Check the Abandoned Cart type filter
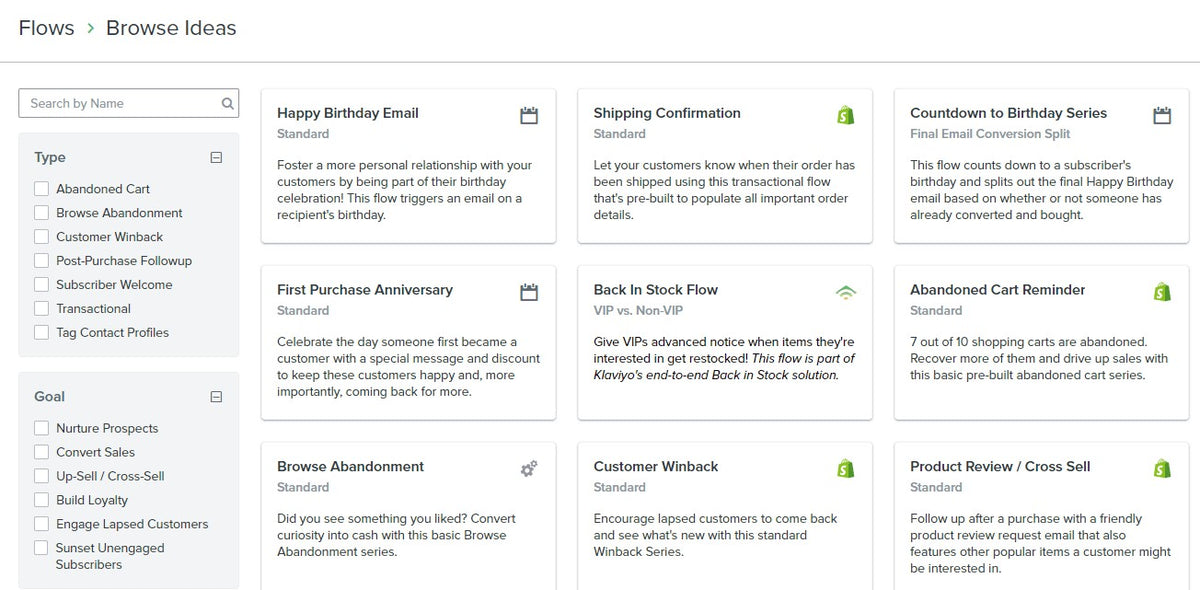Screen dimensions: 1200x590 pyautogui.click(x=41, y=189)
